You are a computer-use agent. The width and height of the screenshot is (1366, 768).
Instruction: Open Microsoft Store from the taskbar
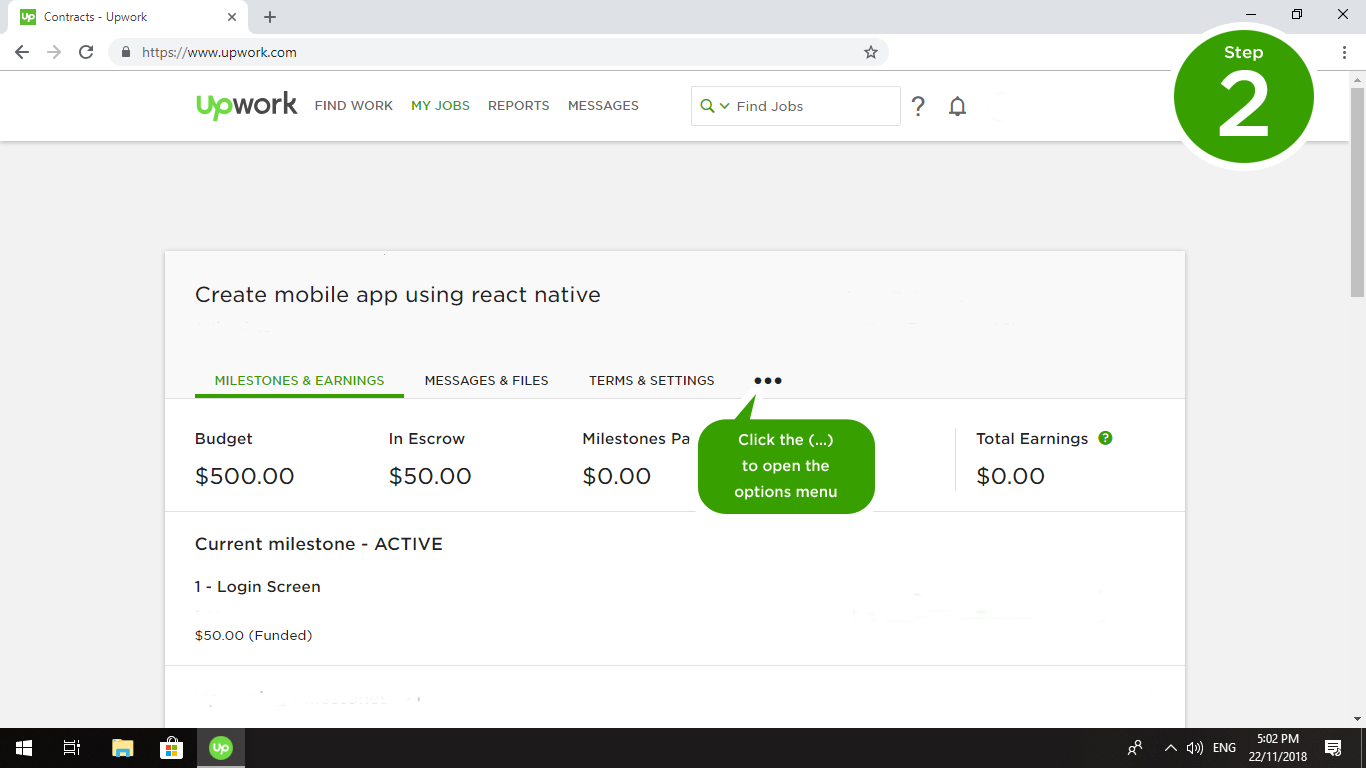171,747
